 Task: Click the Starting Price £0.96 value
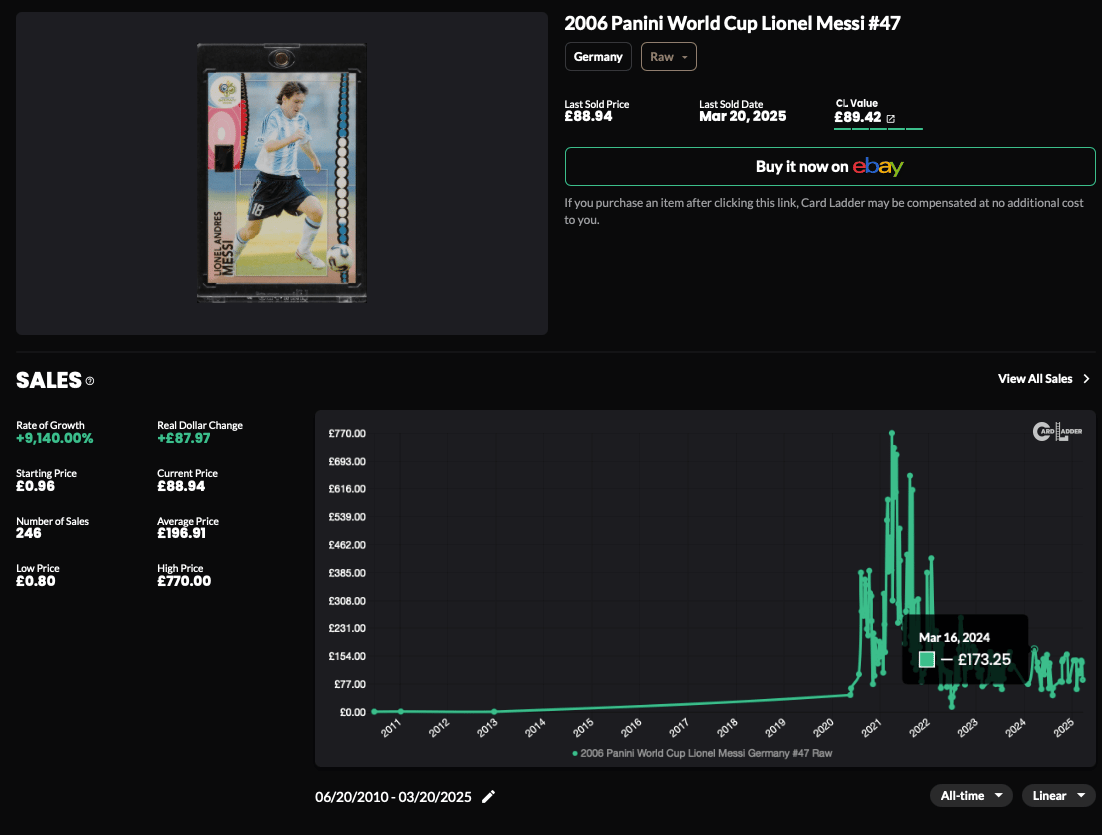tap(35, 486)
